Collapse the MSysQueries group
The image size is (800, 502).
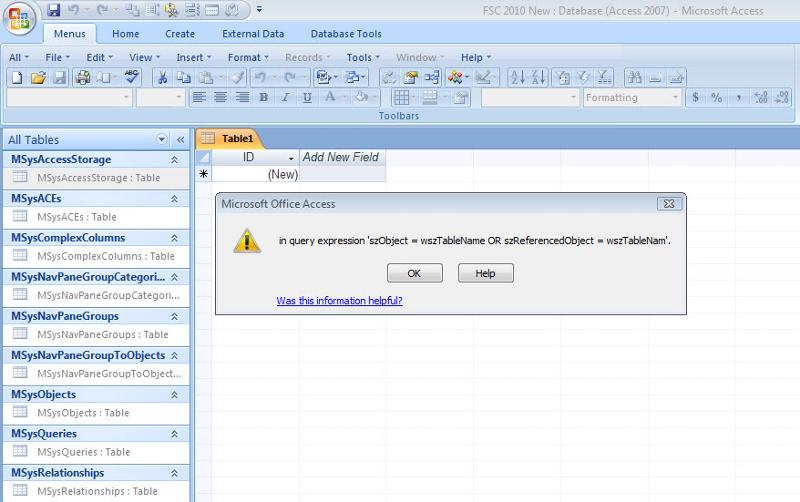[174, 434]
